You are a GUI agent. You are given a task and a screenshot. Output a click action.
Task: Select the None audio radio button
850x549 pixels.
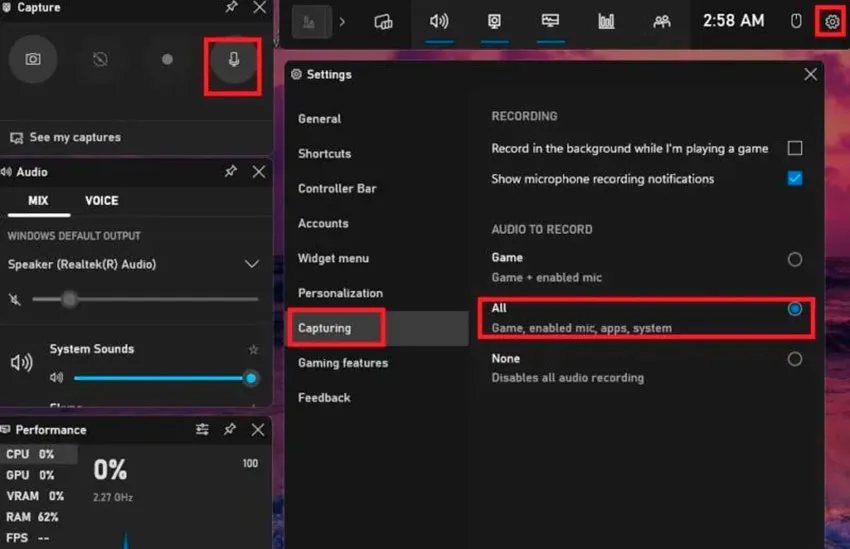pyautogui.click(x=795, y=359)
